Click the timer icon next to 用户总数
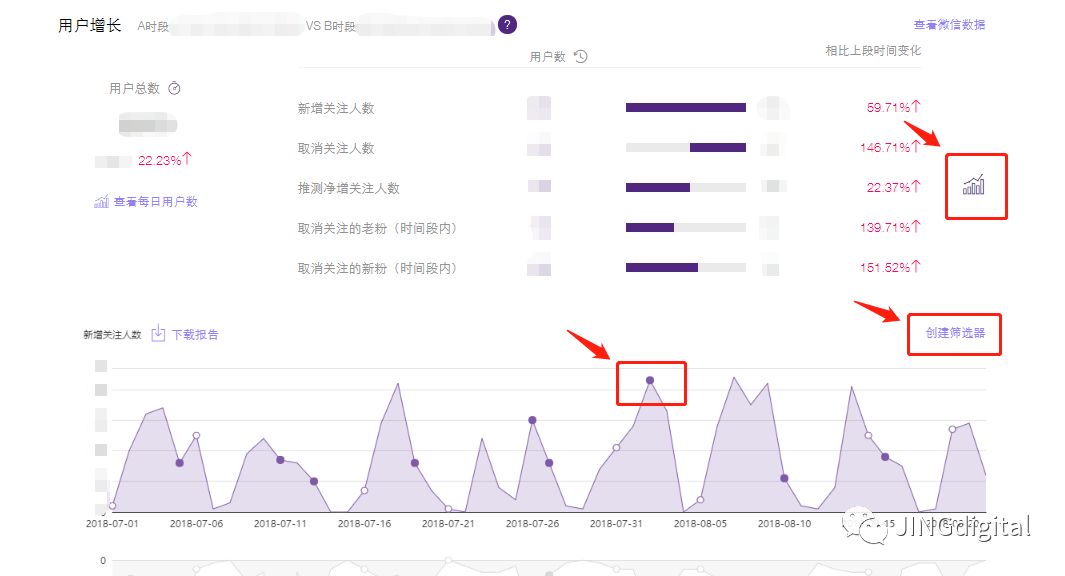This screenshot has height=576, width=1065. click(x=172, y=87)
